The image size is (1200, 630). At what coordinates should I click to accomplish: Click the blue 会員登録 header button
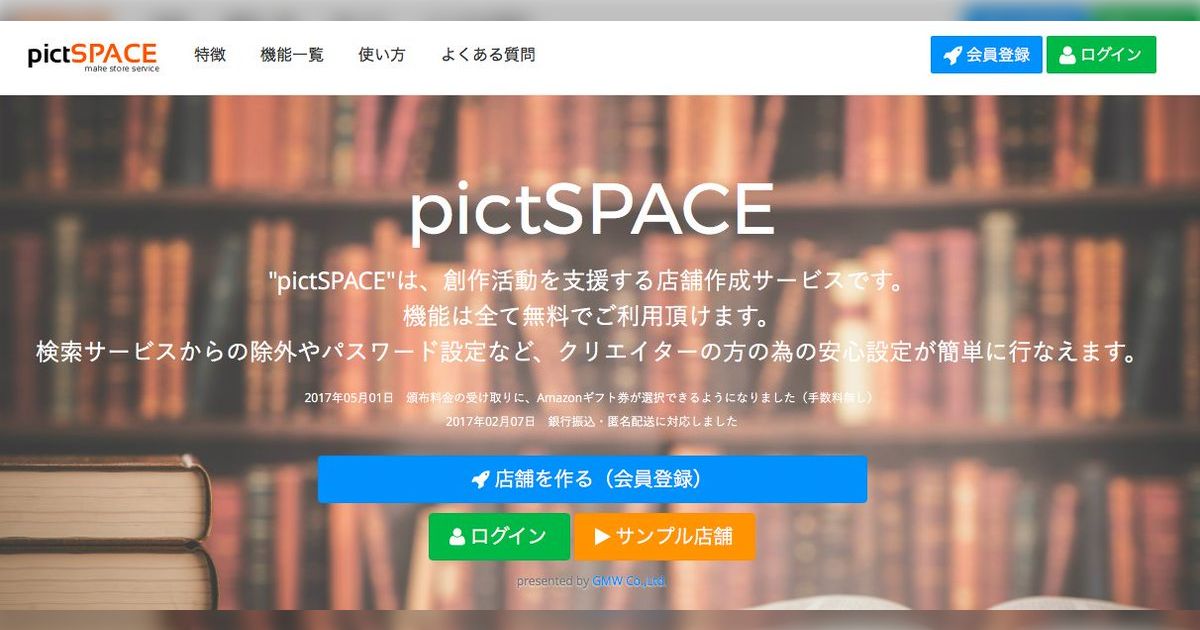point(987,55)
